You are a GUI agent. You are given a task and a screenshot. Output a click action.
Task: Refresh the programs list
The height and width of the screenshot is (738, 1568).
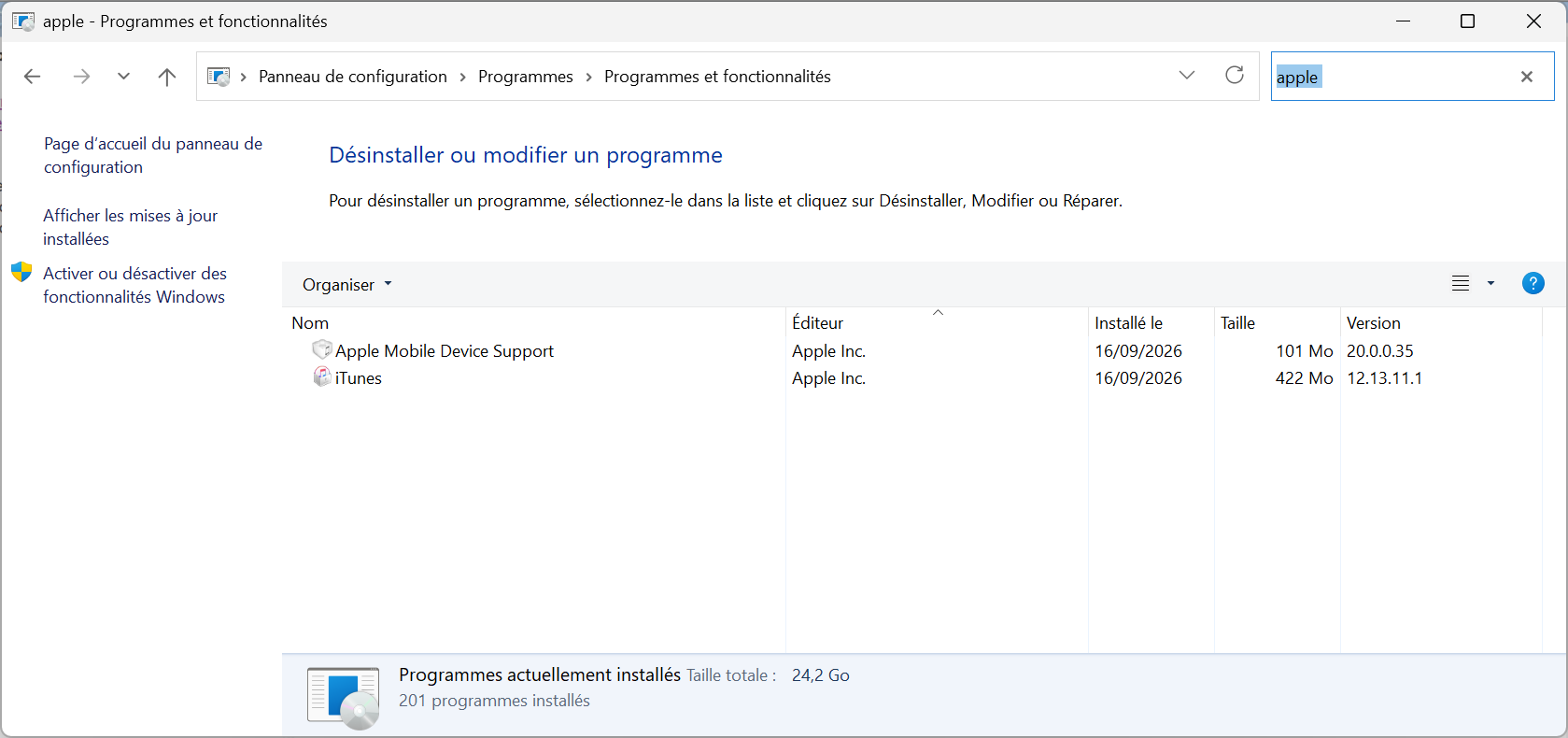pyautogui.click(x=1235, y=76)
